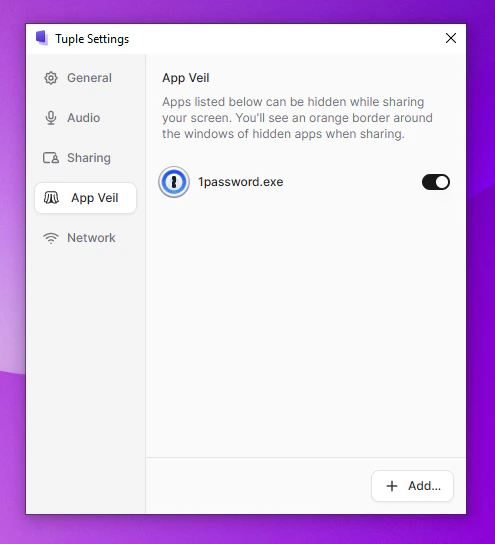Close the Tuple Settings window
This screenshot has height=544, width=495.
click(451, 38)
